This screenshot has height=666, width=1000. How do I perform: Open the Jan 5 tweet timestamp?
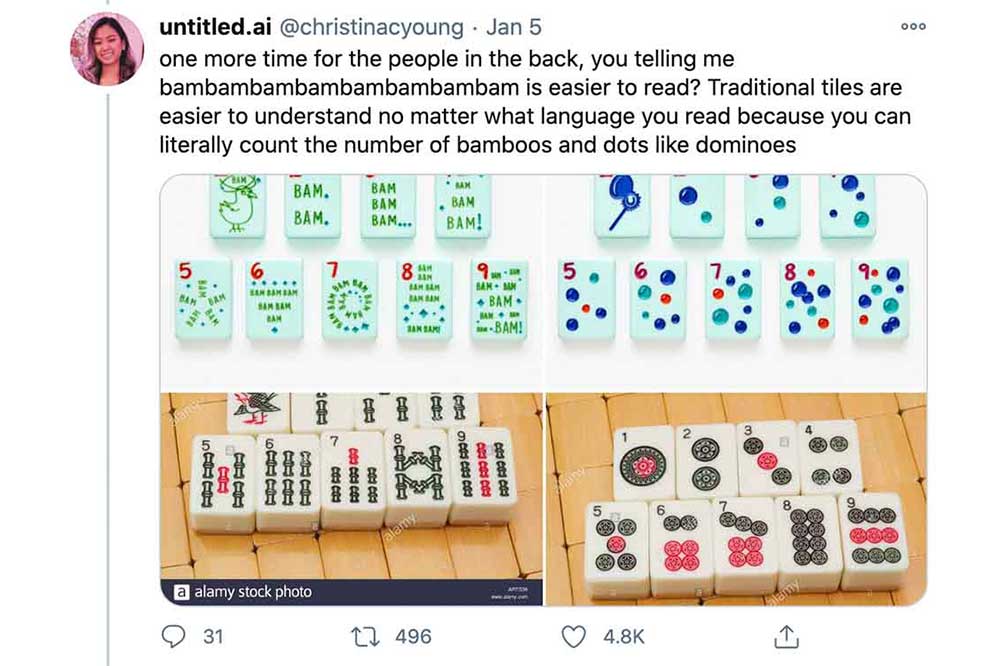click(x=513, y=27)
